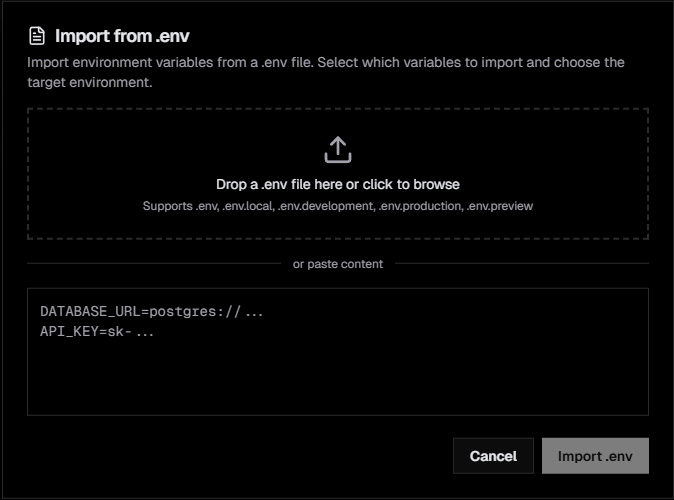Click "Drop a .env file here" browse text
This screenshot has width=674, height=500.
pos(279,184)
